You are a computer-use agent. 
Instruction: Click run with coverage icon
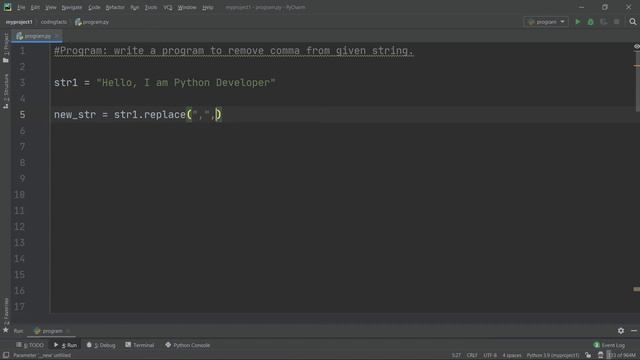(x=604, y=22)
